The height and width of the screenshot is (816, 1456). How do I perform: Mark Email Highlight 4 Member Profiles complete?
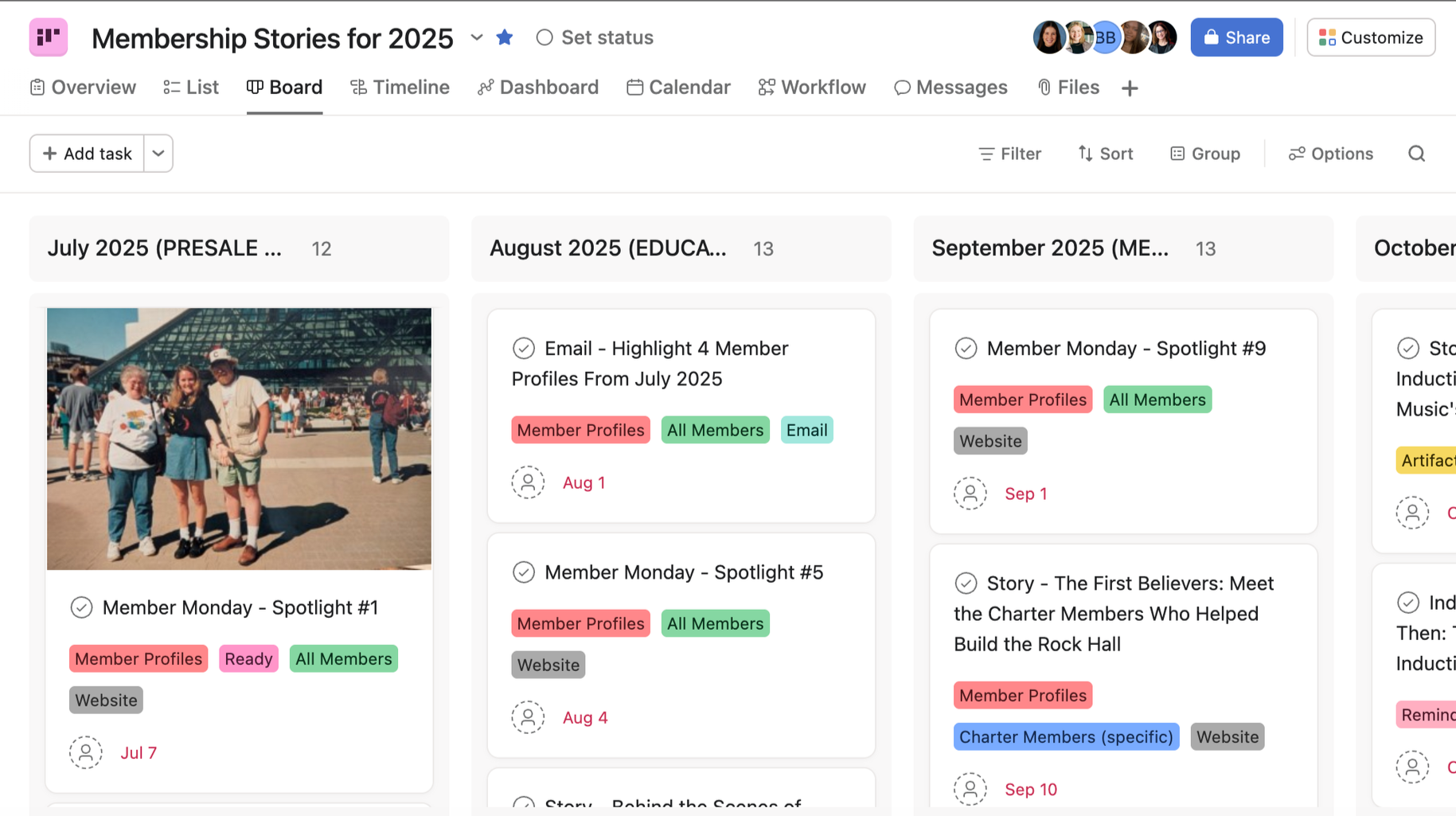524,349
